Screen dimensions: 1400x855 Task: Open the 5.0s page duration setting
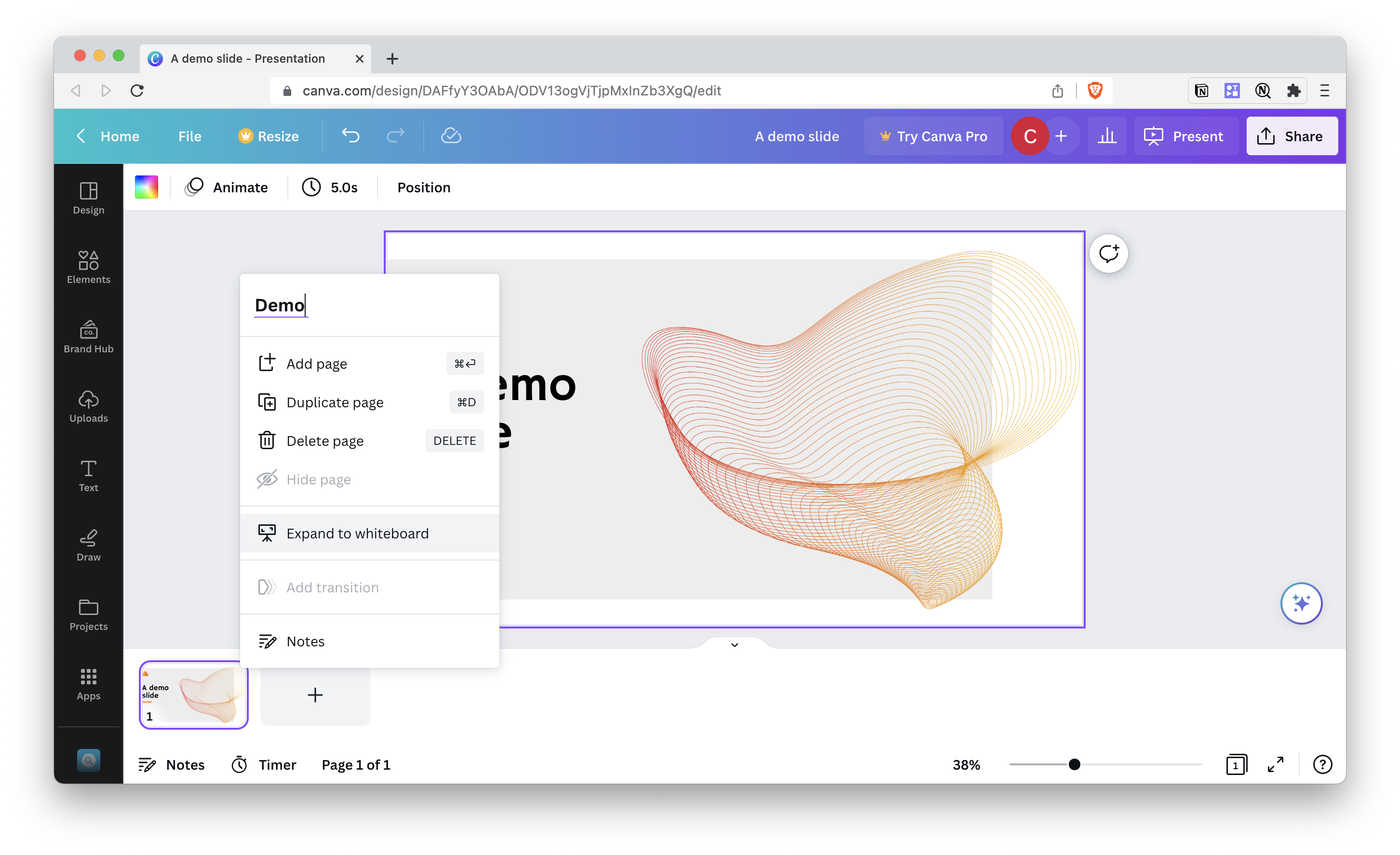coord(330,187)
